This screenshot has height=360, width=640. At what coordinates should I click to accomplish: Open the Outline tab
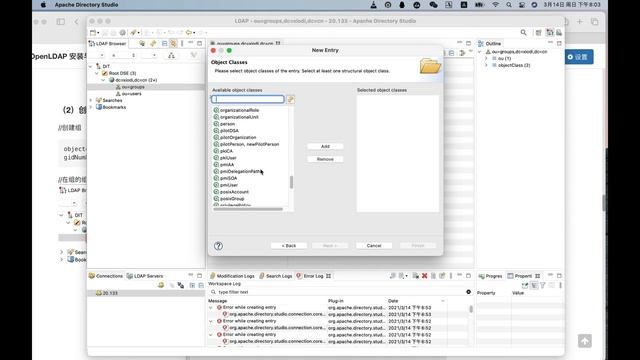click(x=489, y=44)
